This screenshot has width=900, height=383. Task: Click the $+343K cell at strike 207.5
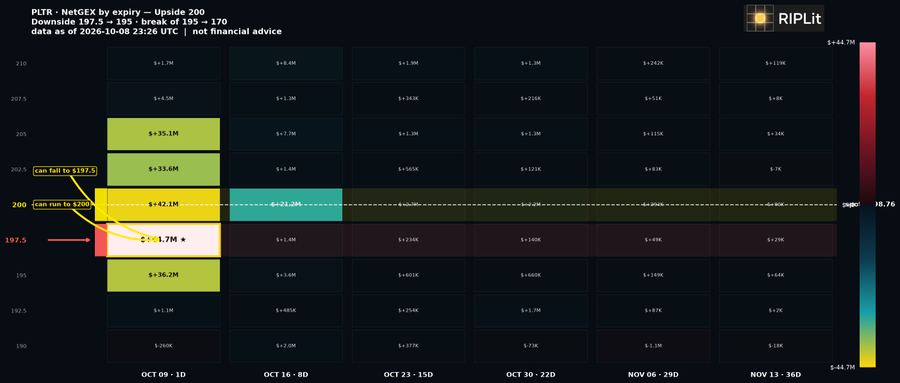pos(408,98)
